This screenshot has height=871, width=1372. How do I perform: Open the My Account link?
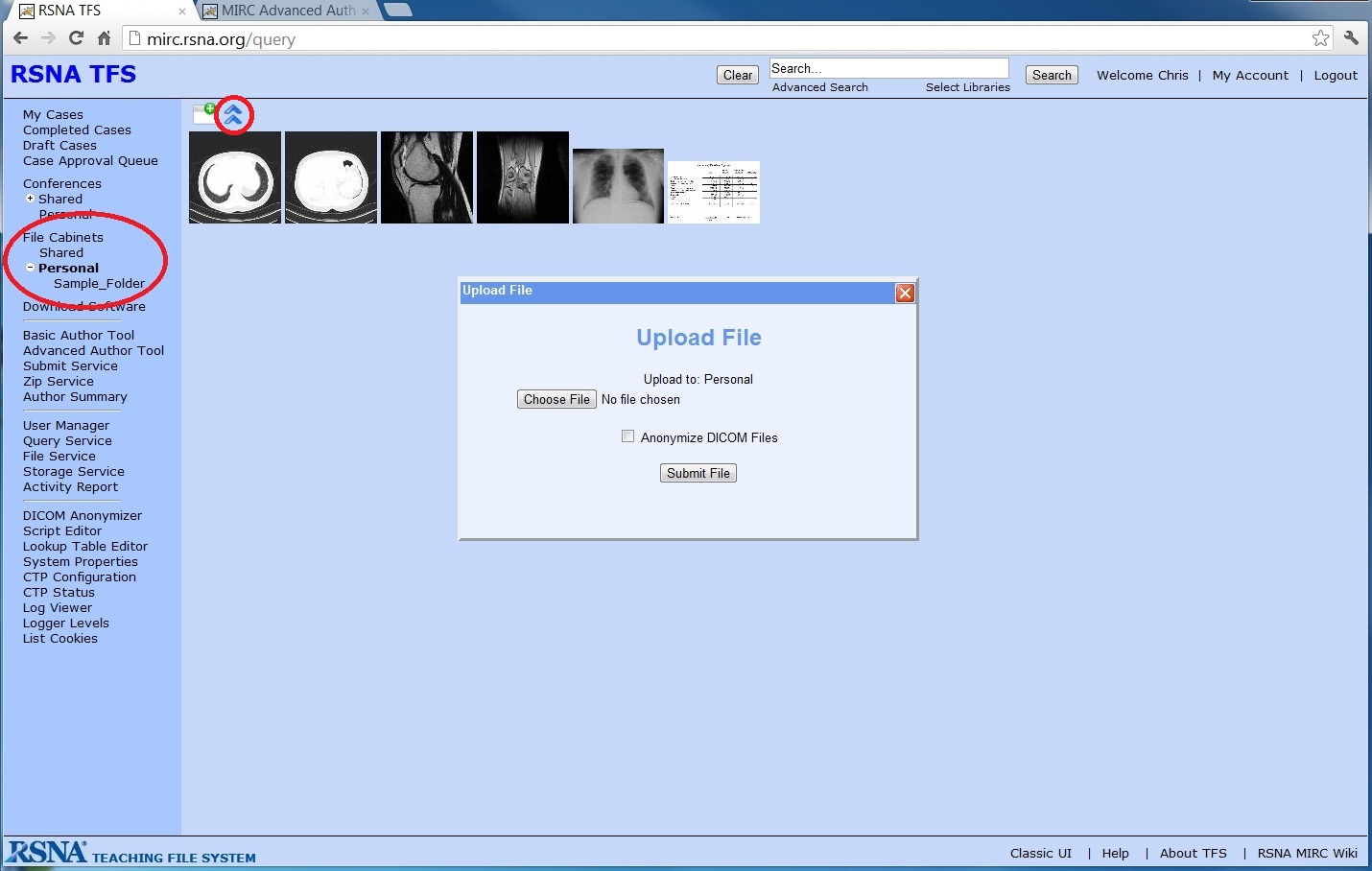pyautogui.click(x=1250, y=75)
